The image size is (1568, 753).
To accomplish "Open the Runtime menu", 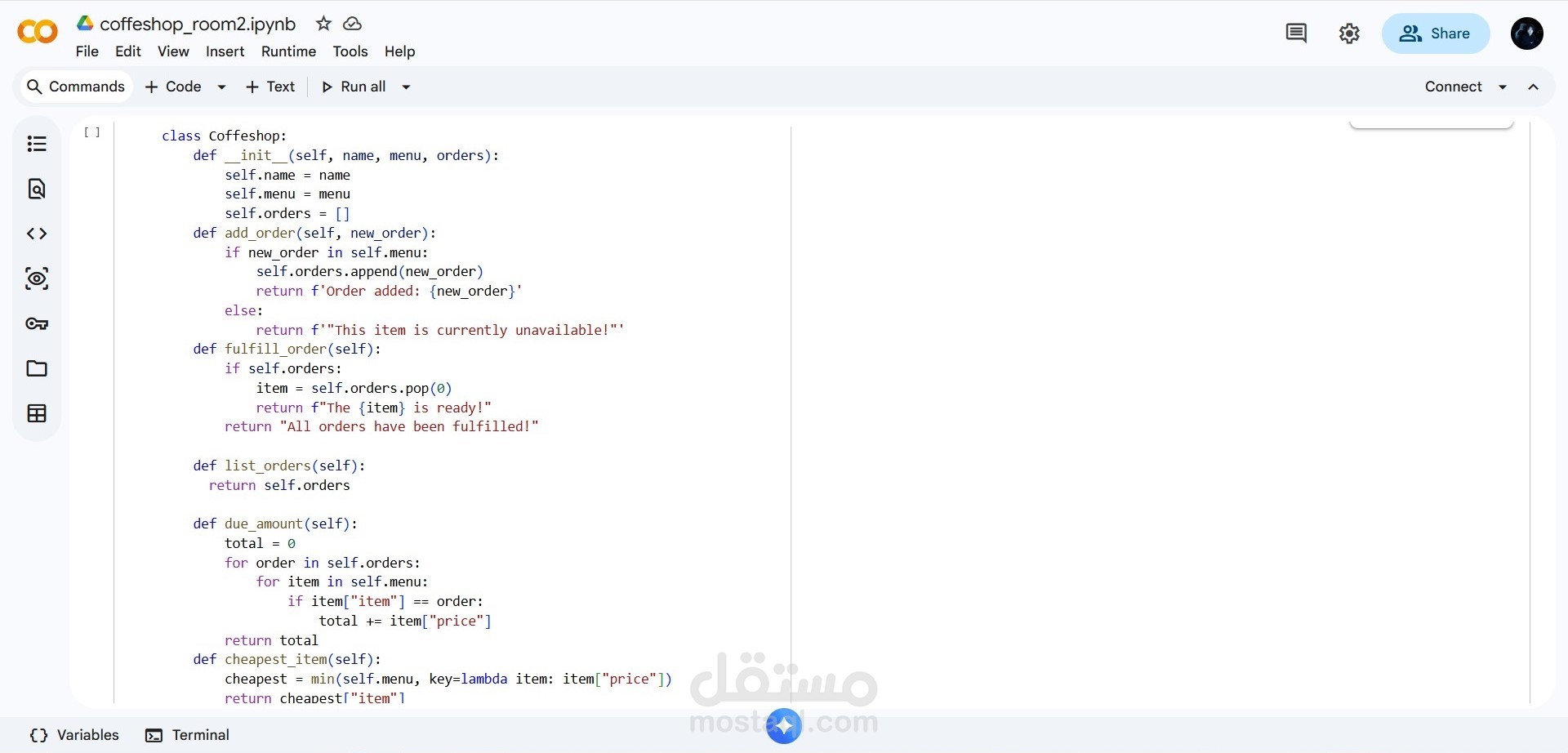I will (x=288, y=51).
